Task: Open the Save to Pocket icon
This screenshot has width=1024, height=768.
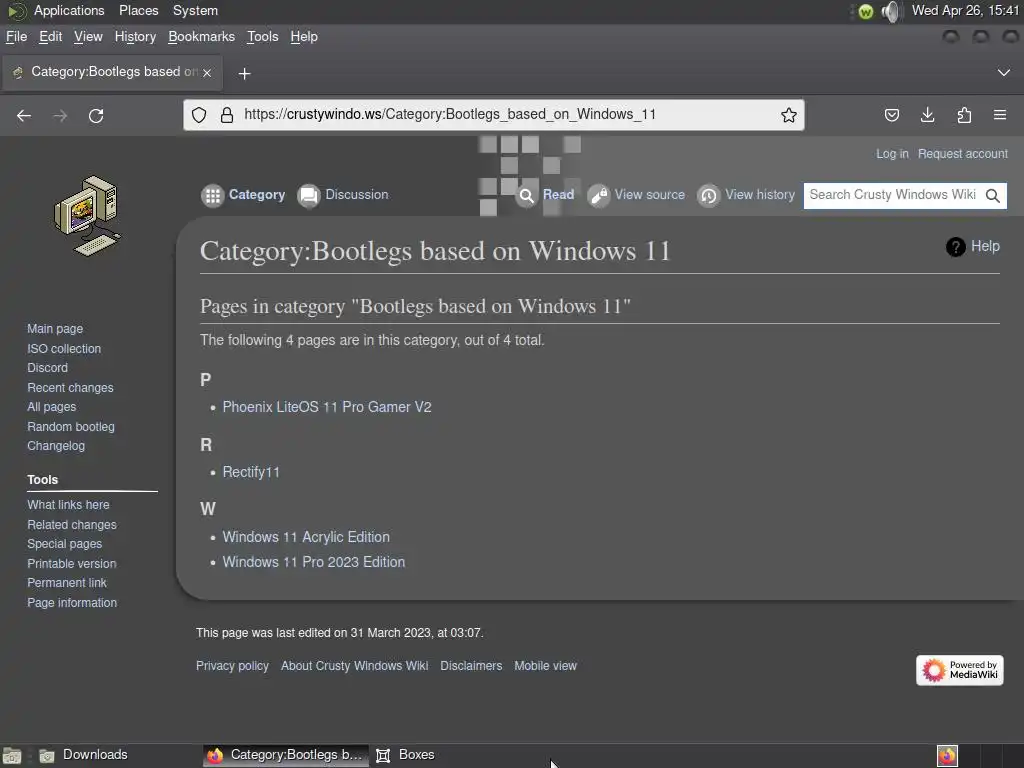Action: [891, 115]
